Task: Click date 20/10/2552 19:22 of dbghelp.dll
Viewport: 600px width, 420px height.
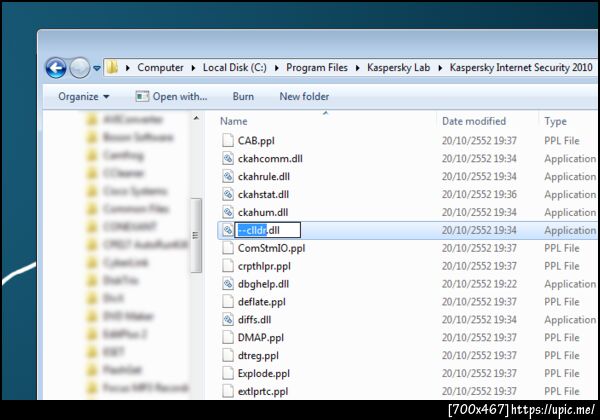Action: point(479,284)
